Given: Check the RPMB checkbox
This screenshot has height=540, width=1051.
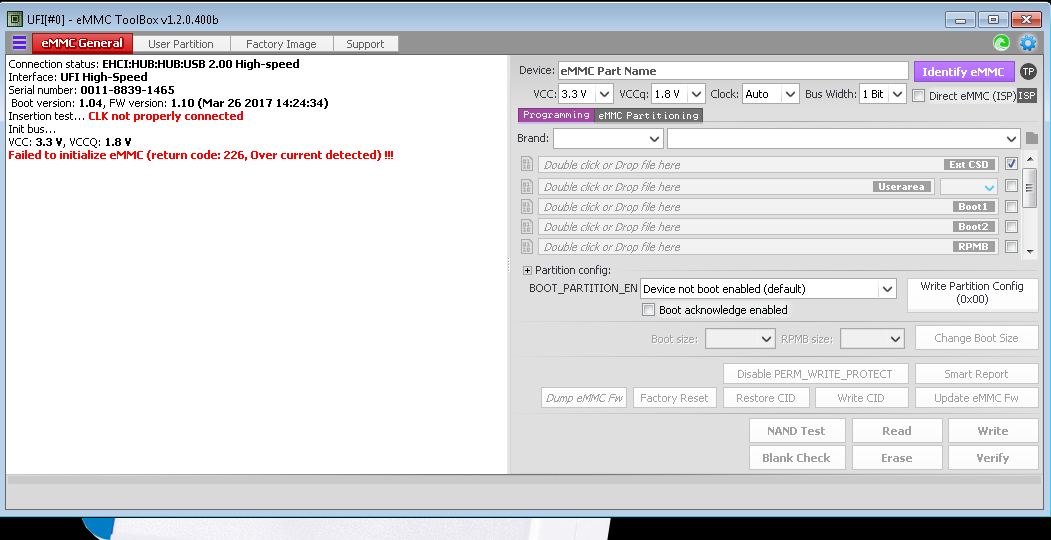Looking at the screenshot, I should pos(1011,247).
